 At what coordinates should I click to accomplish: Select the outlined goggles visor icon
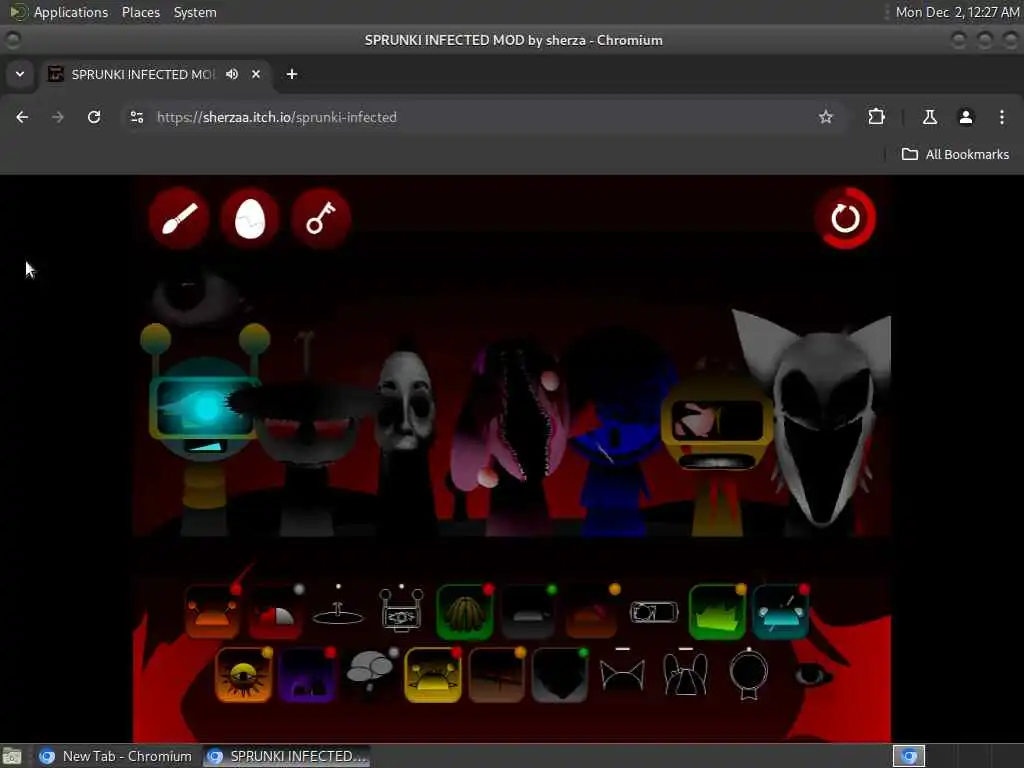click(654, 612)
